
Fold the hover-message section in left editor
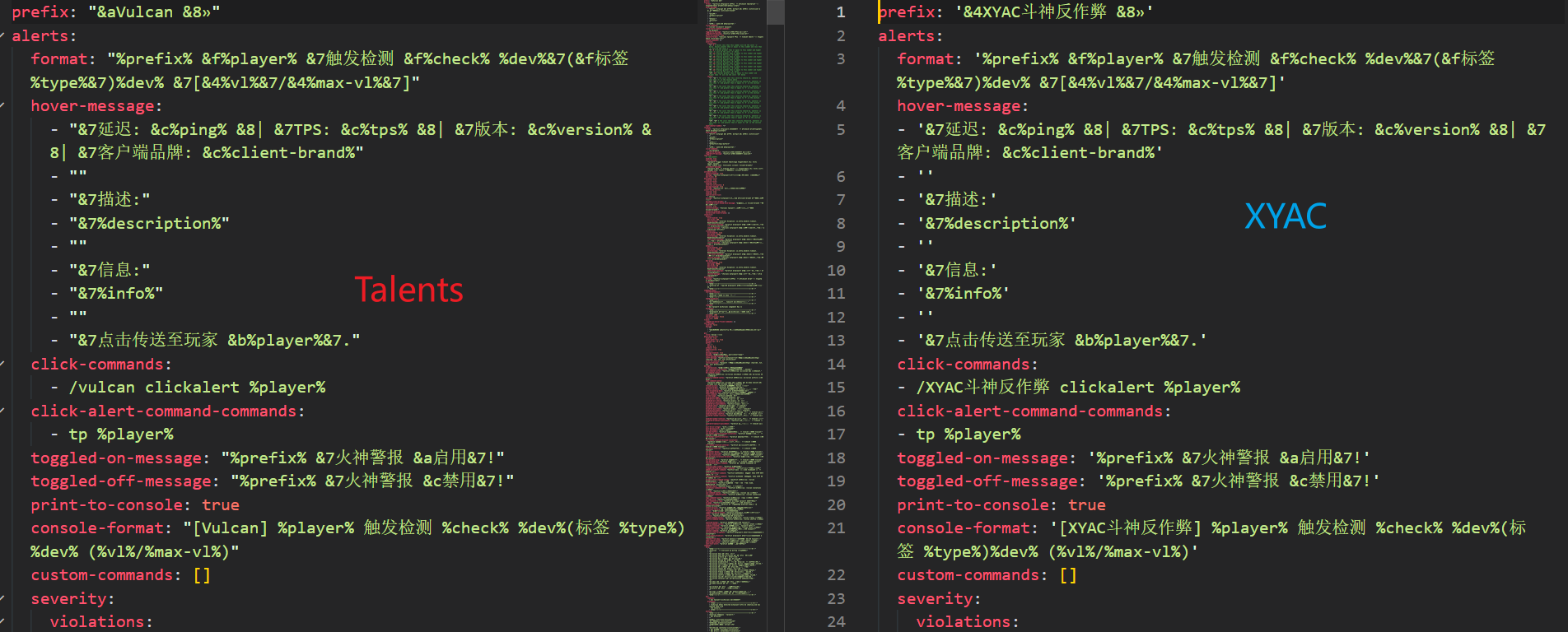3,106
